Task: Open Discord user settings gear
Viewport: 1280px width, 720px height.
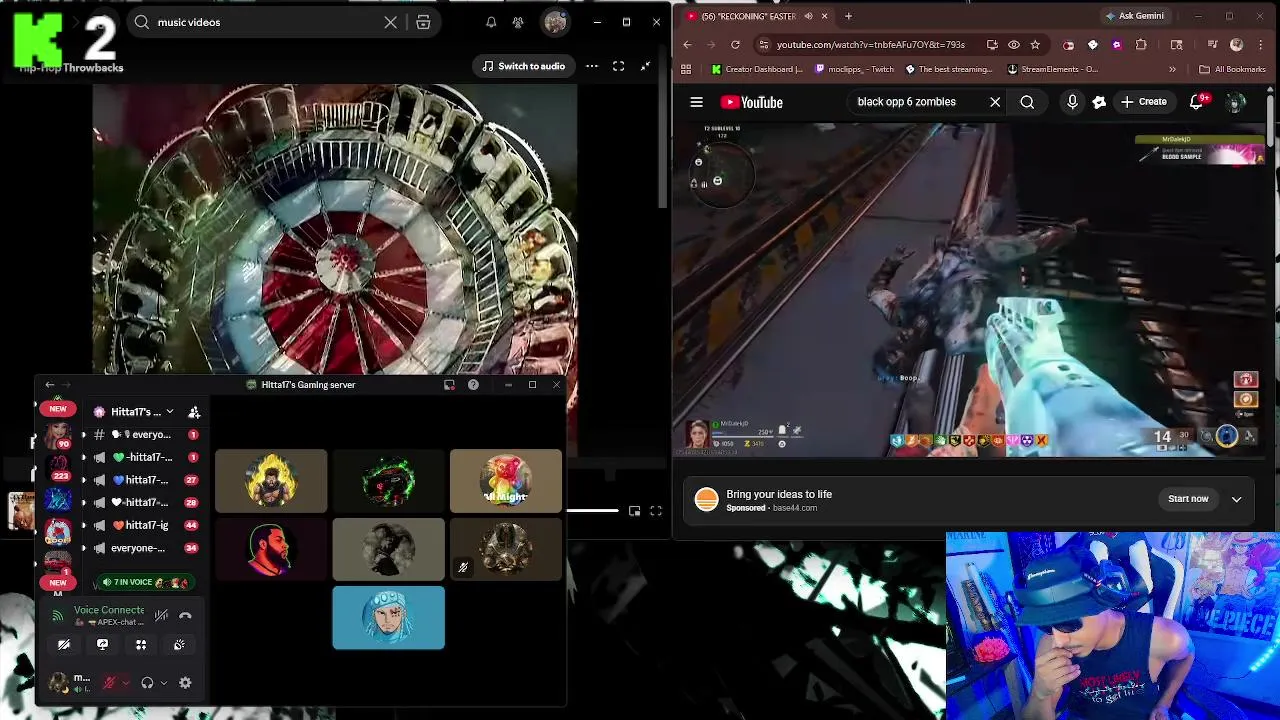Action: [x=185, y=683]
